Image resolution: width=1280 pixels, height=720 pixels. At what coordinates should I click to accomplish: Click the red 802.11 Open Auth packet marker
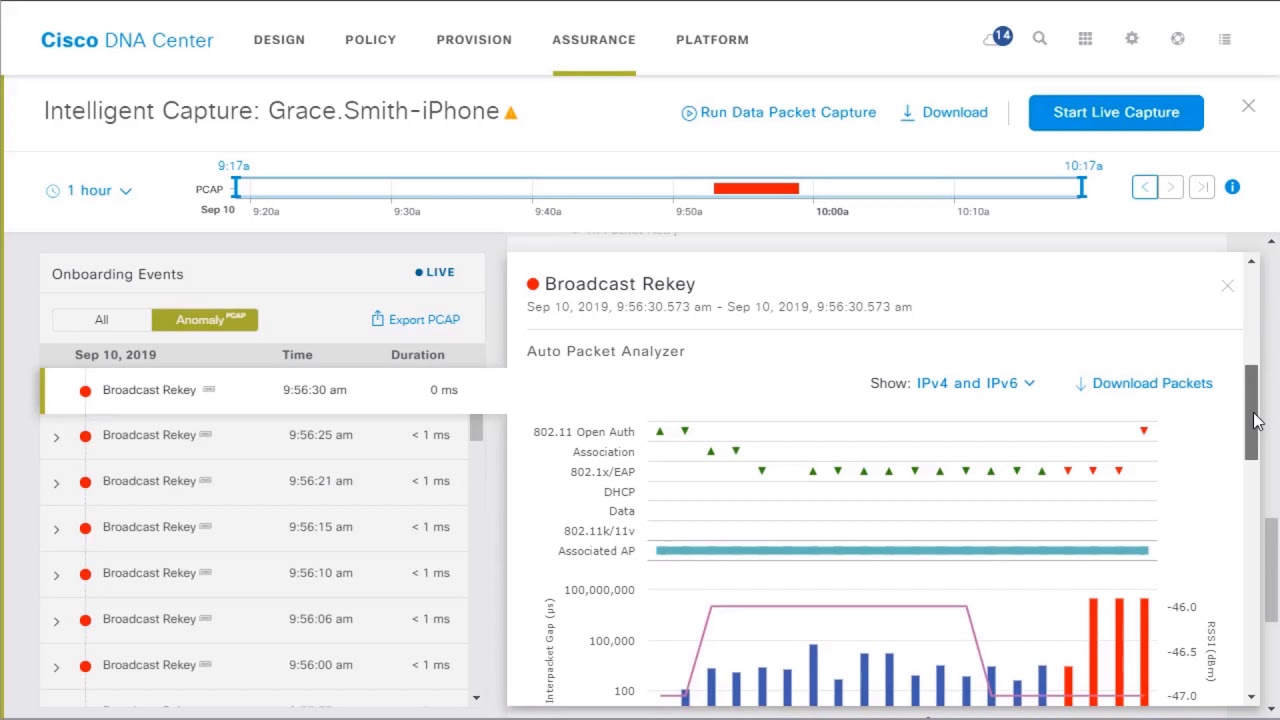coord(1144,431)
